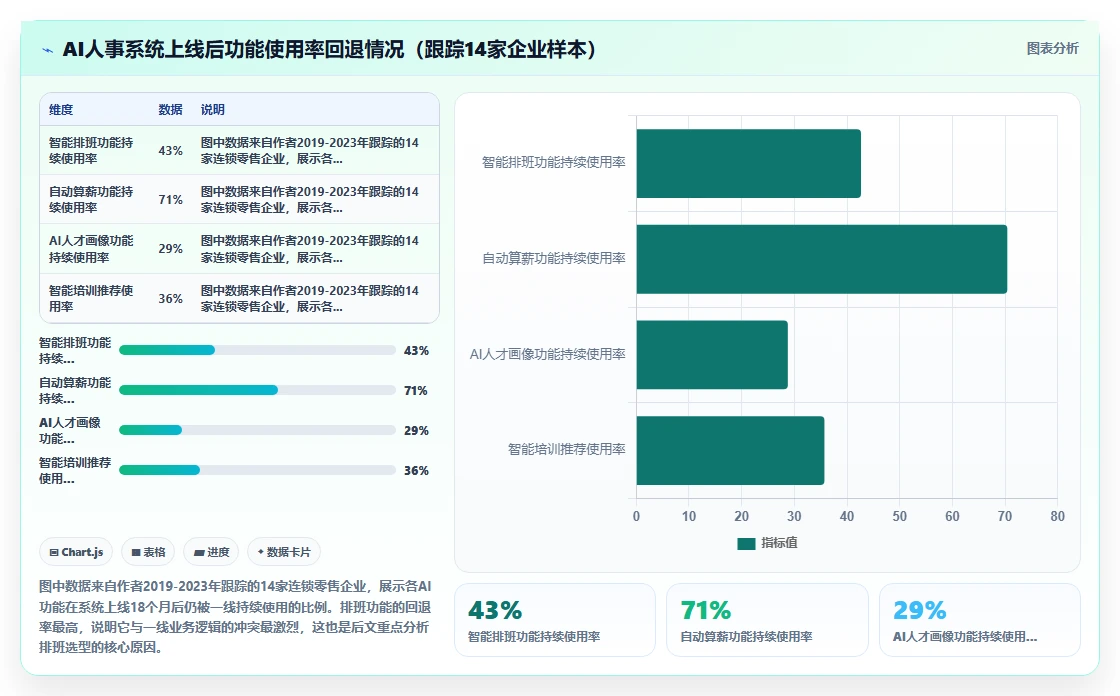The width and height of the screenshot is (1120, 696).
Task: Select the 表格 tag chip
Action: (x=148, y=552)
